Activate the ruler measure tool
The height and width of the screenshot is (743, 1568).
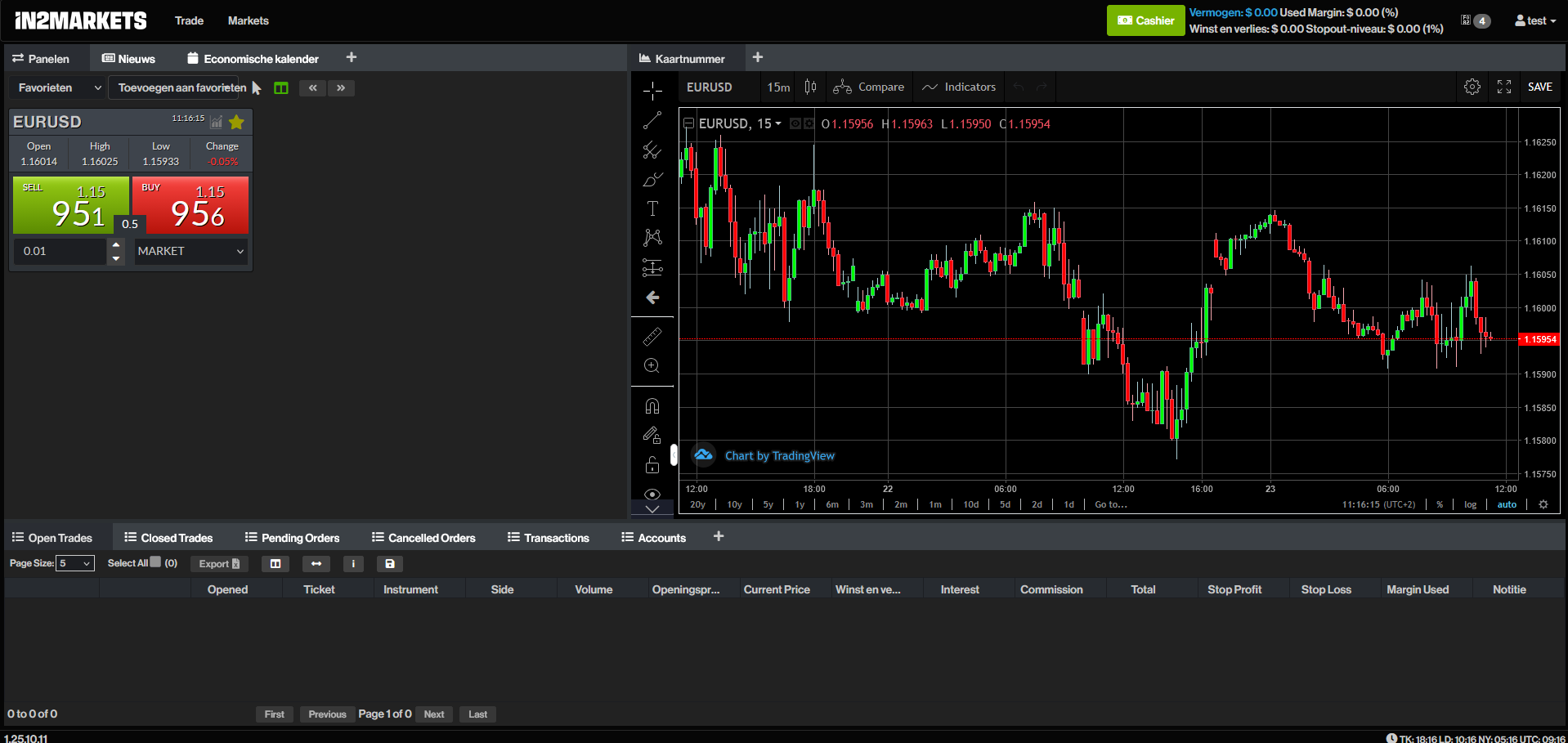click(x=652, y=337)
